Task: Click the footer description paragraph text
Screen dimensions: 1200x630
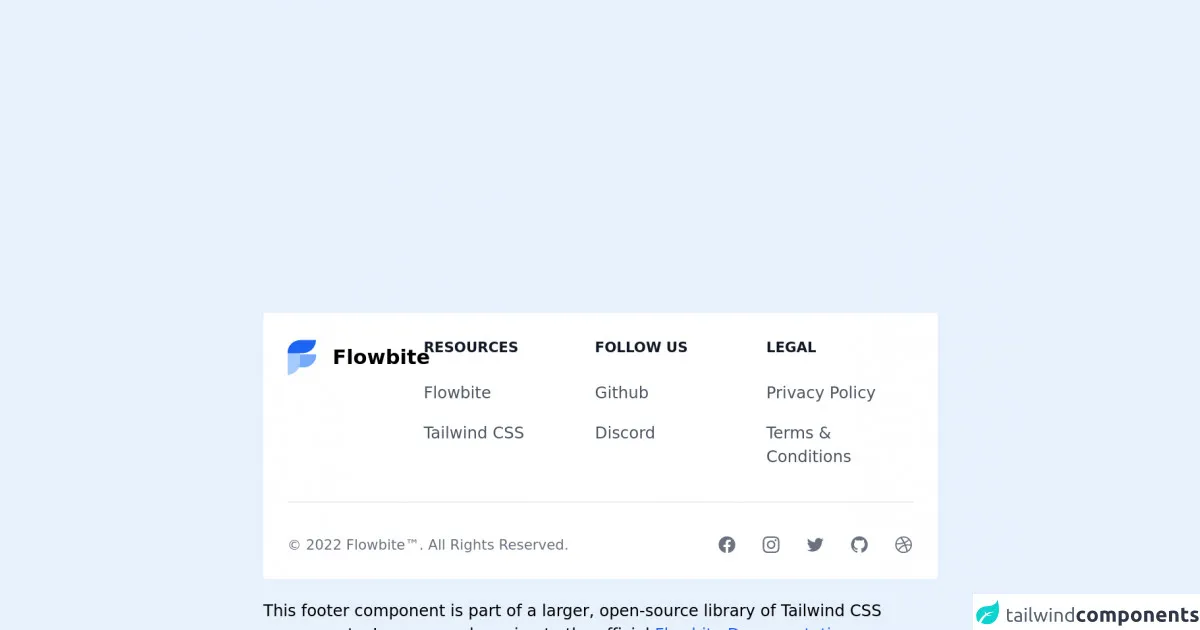Action: (x=572, y=611)
